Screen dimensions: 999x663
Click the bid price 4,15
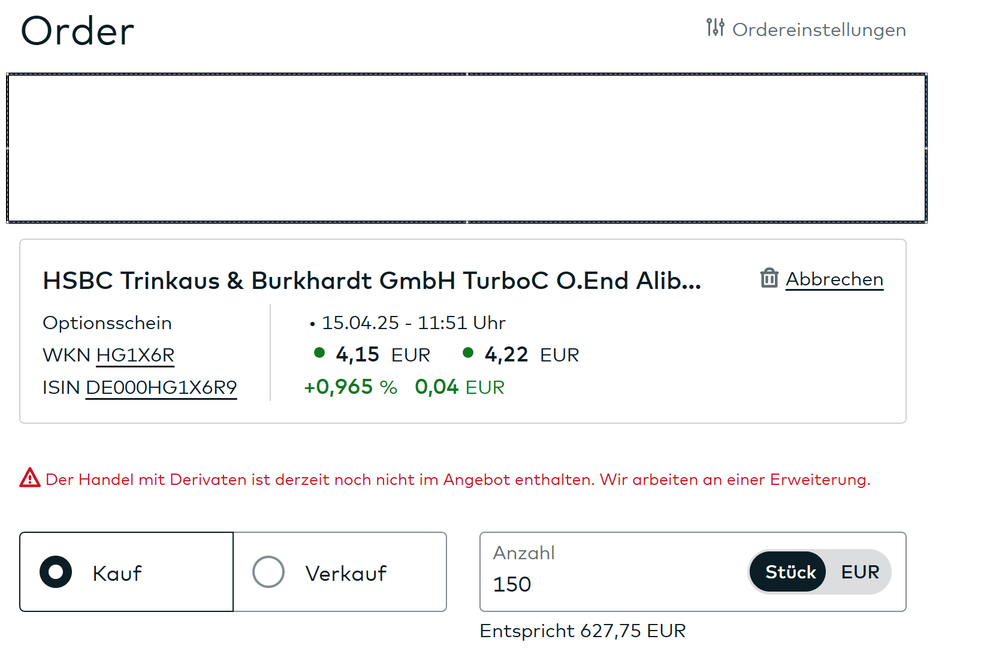(x=356, y=355)
